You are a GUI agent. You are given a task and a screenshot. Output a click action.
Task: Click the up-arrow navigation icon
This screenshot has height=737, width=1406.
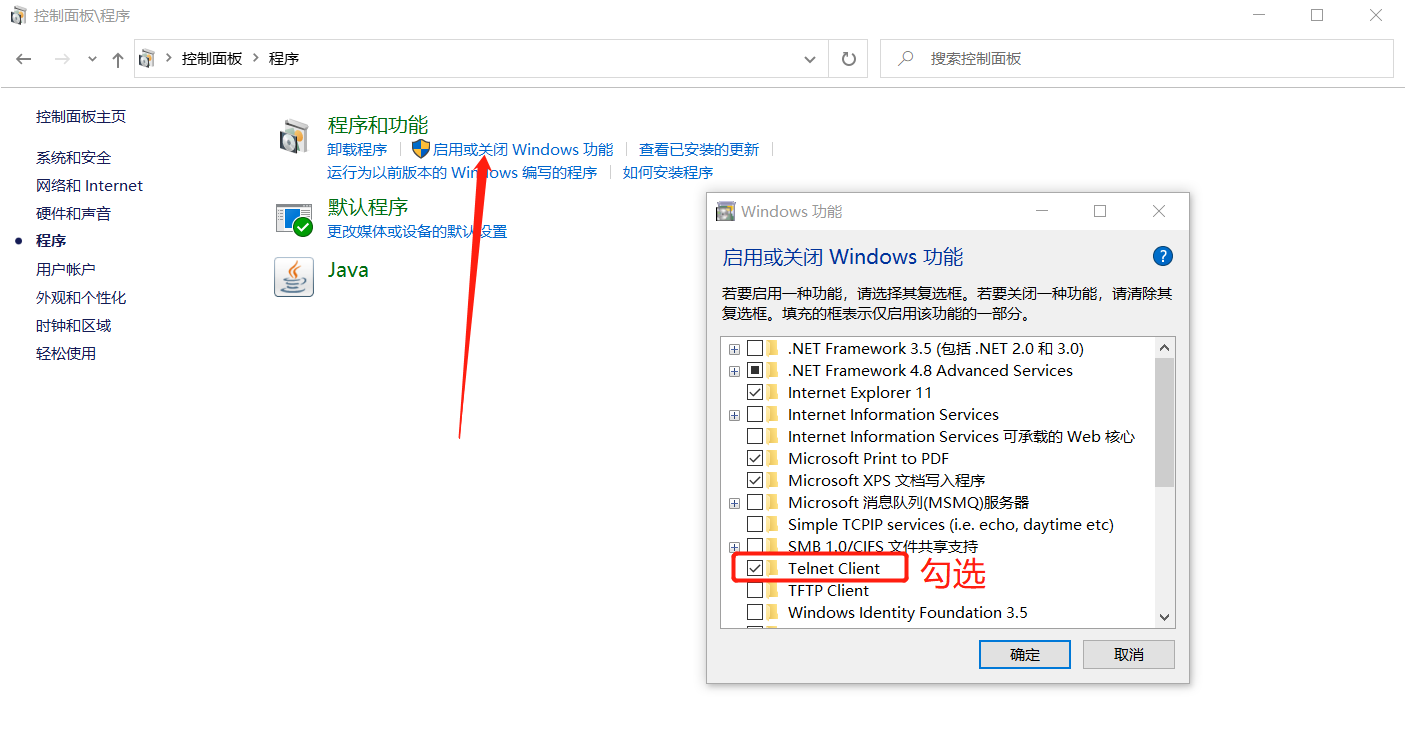point(117,59)
